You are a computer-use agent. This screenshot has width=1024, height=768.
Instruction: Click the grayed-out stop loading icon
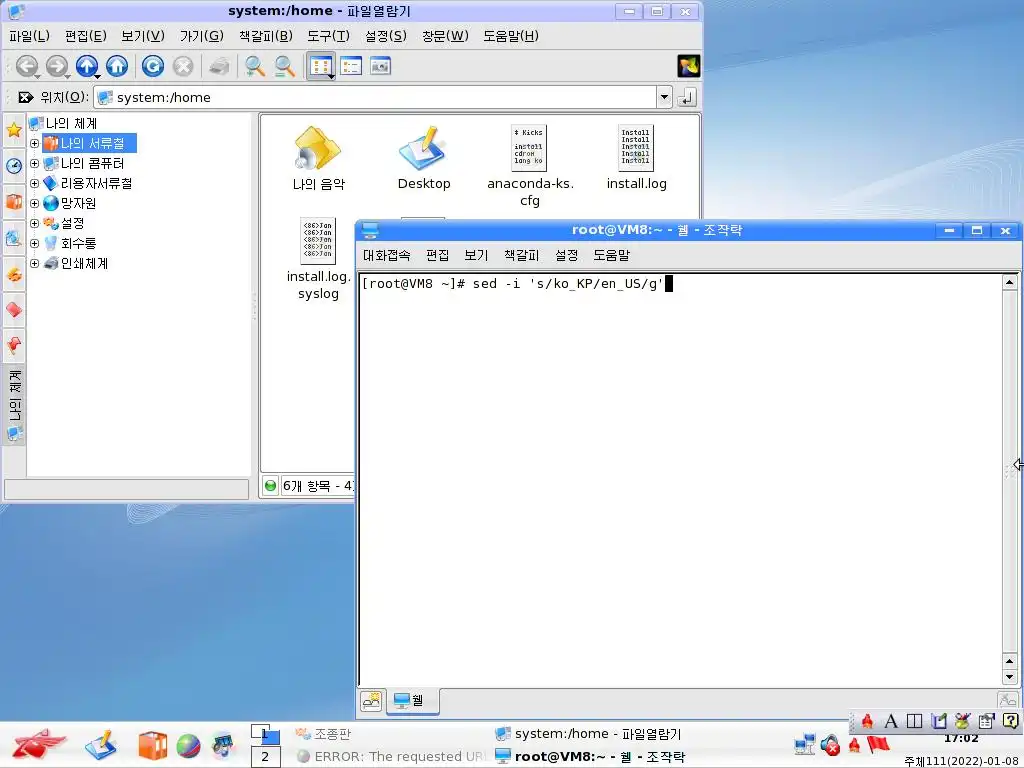183,66
